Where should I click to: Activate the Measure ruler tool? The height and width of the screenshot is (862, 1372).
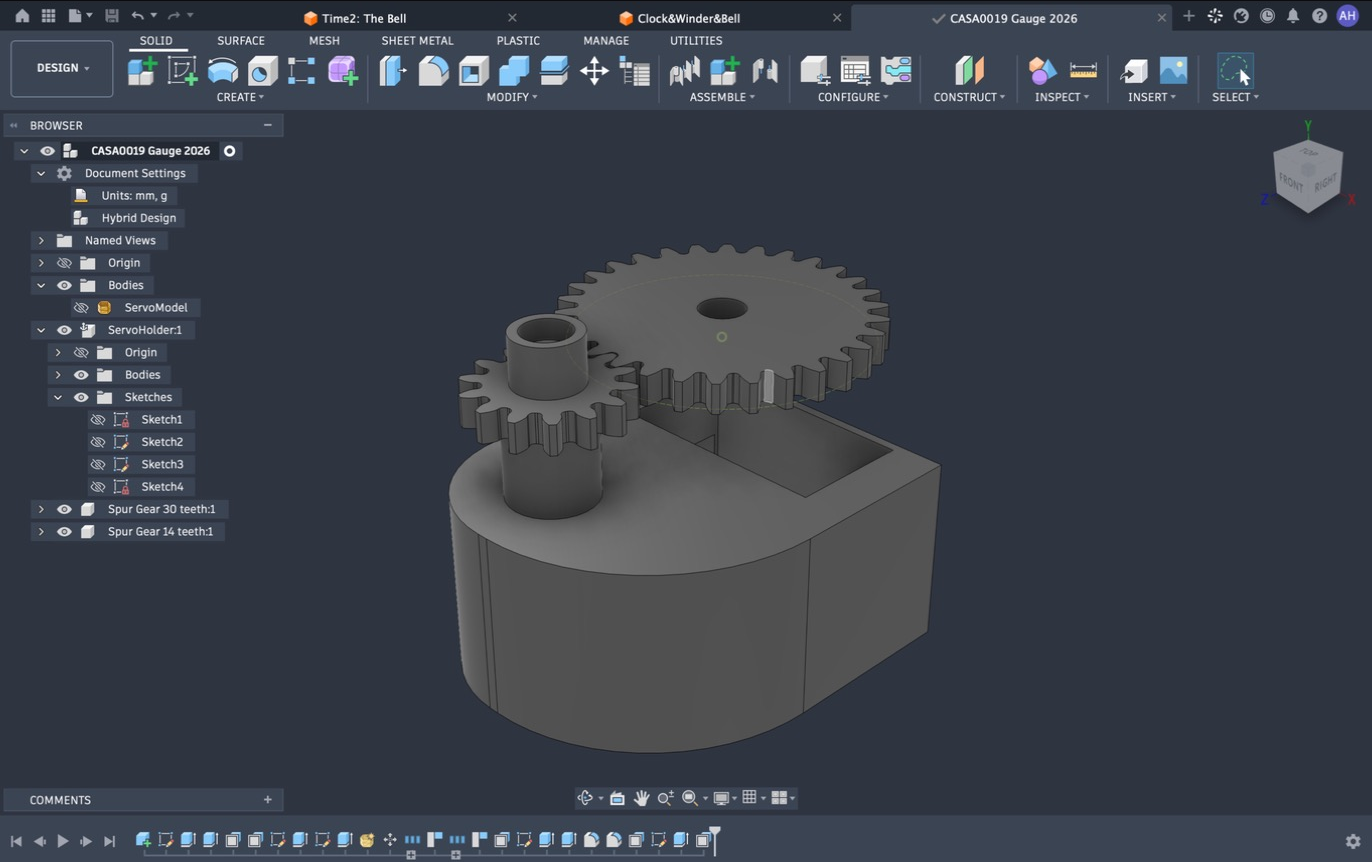pyautogui.click(x=1083, y=71)
